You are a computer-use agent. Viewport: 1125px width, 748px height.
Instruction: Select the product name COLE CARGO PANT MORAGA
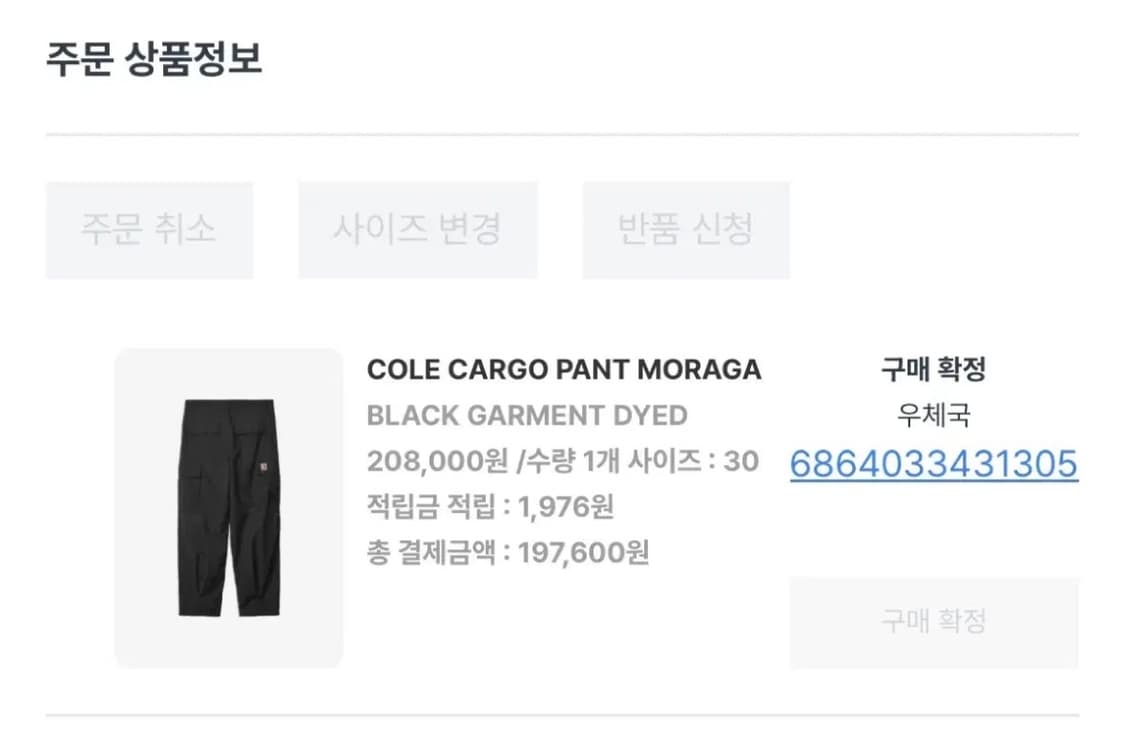(x=564, y=369)
